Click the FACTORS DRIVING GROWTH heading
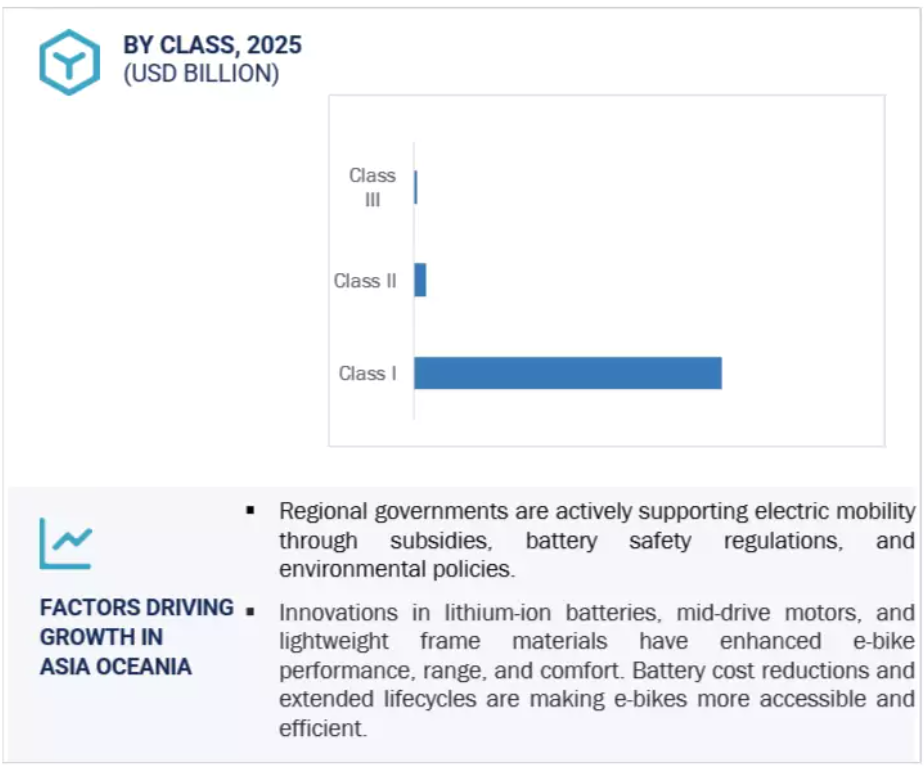Viewport: 924px width, 768px height. pos(137,622)
